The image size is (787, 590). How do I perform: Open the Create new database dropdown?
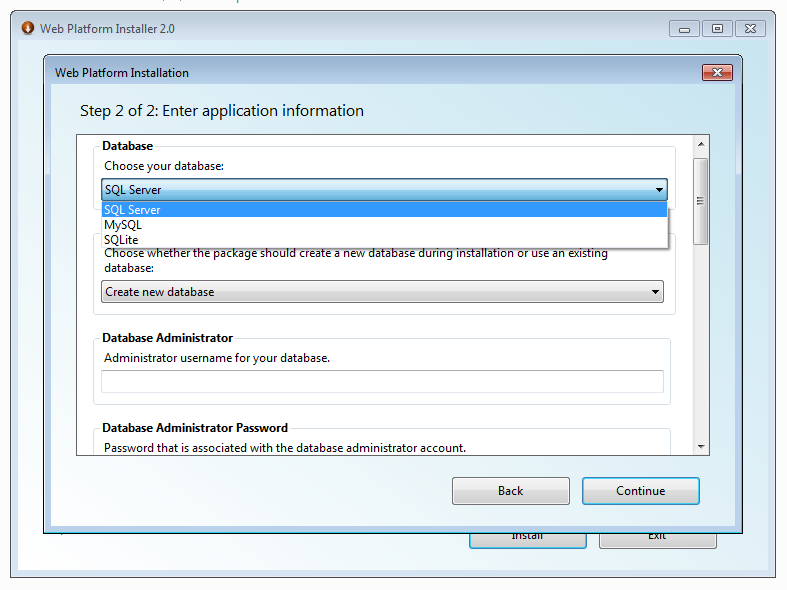pos(382,291)
